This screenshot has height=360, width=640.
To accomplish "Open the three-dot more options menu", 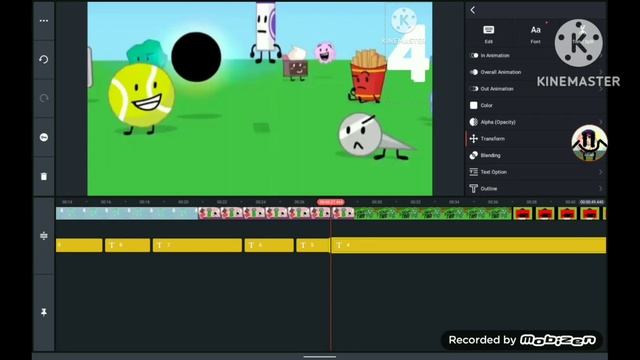I will (x=44, y=20).
